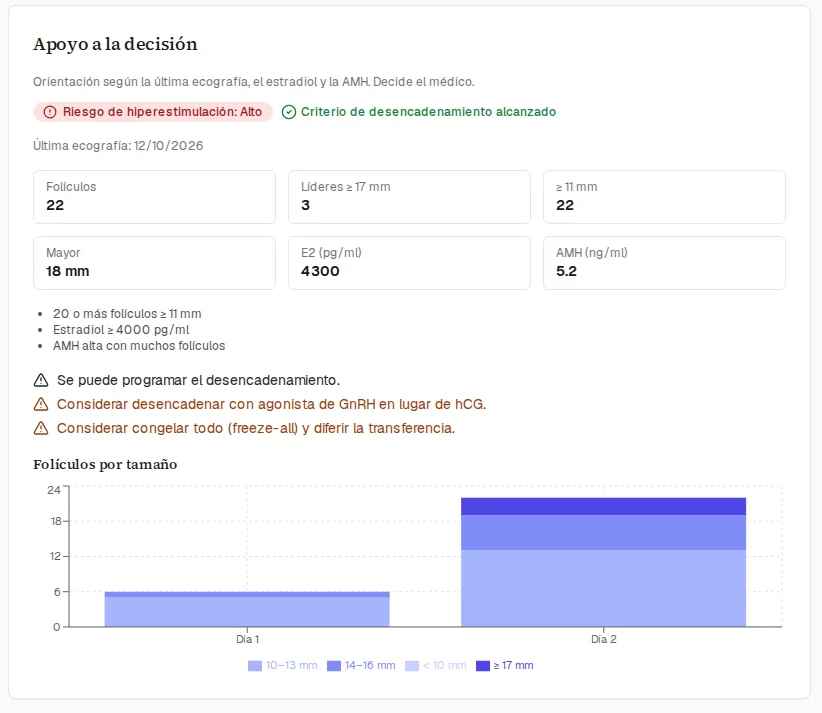
Task: Select the Folículos card showing 22
Action: pyautogui.click(x=154, y=197)
